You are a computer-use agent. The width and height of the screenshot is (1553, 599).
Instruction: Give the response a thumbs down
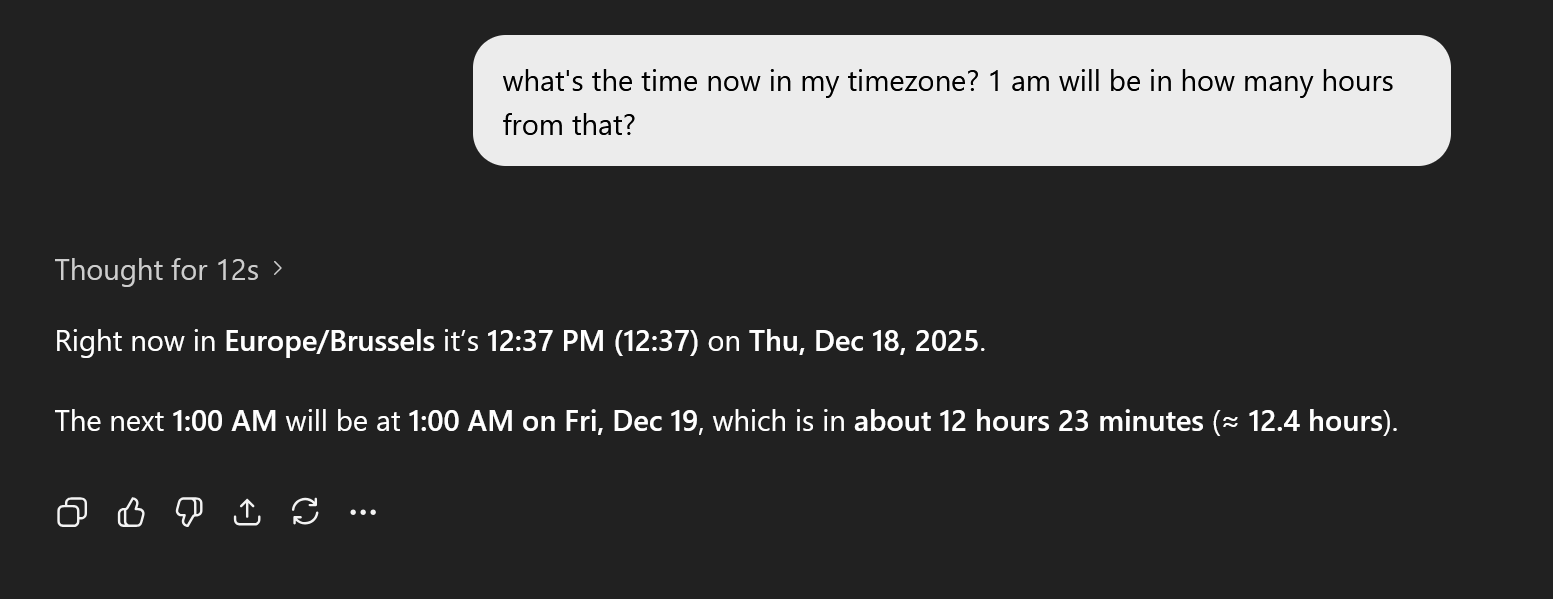coord(189,513)
